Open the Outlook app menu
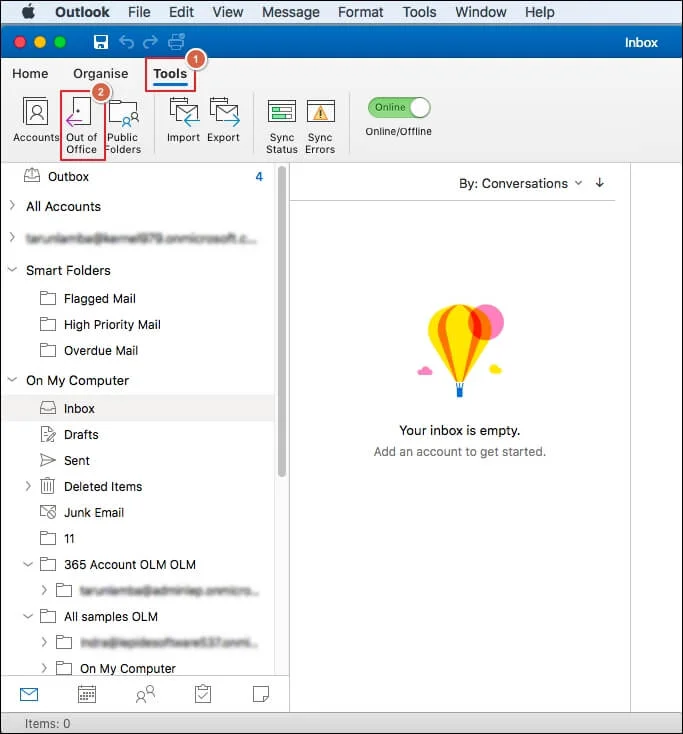 [x=82, y=12]
